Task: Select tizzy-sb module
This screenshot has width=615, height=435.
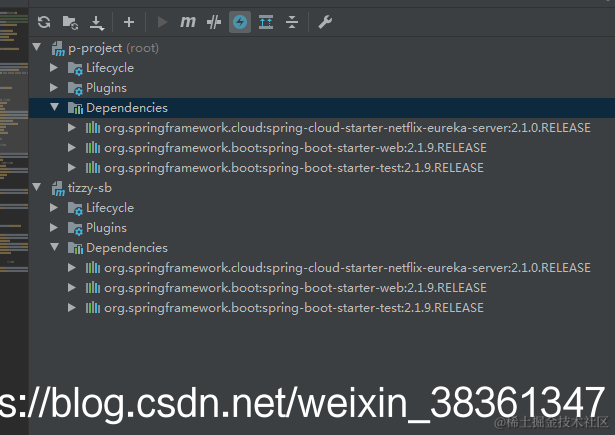Action: point(90,188)
